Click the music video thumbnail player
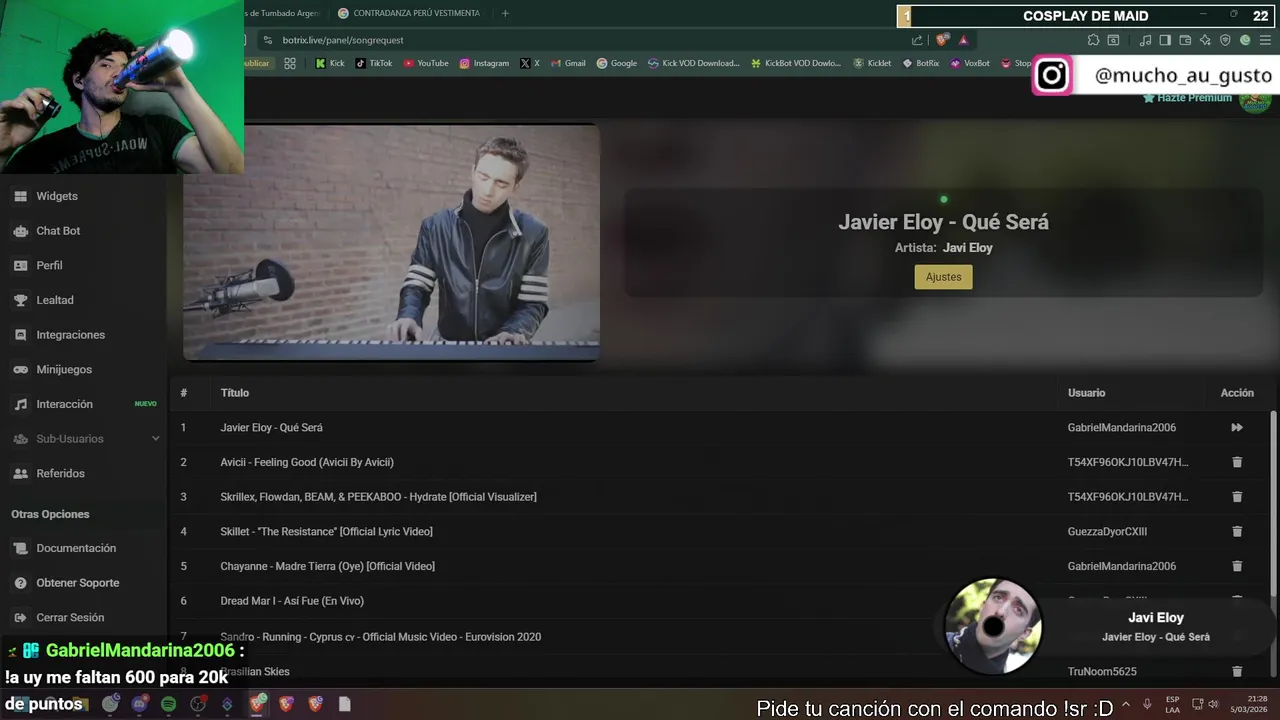 (391, 241)
